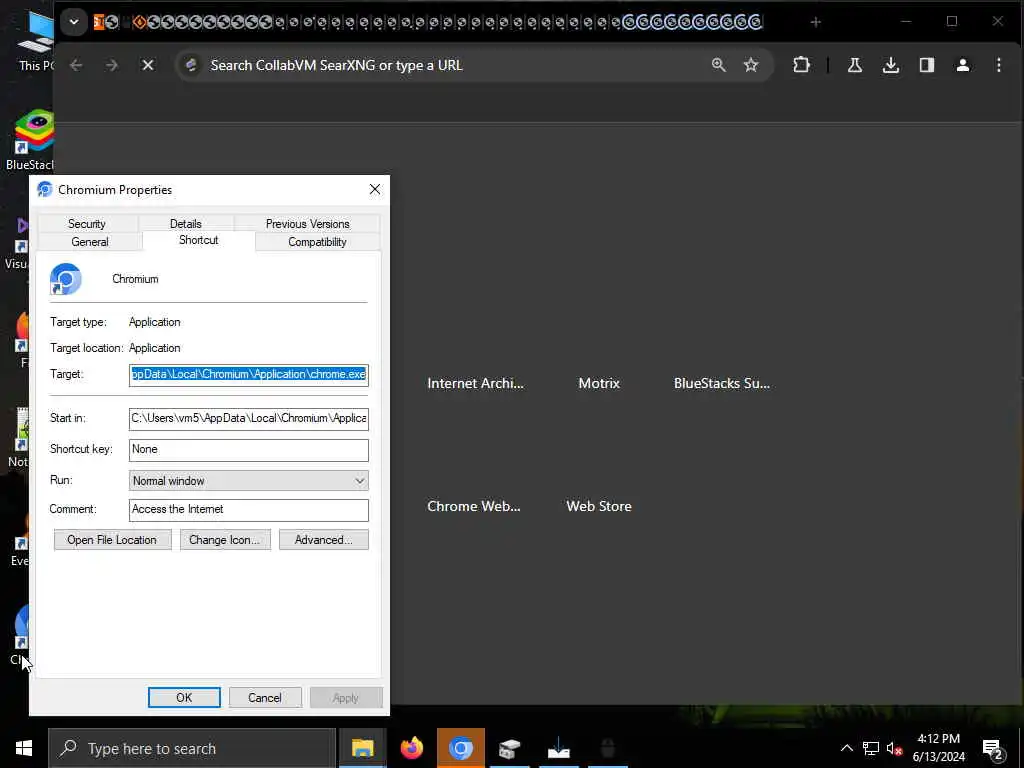Click the Open File Location button

(x=112, y=540)
